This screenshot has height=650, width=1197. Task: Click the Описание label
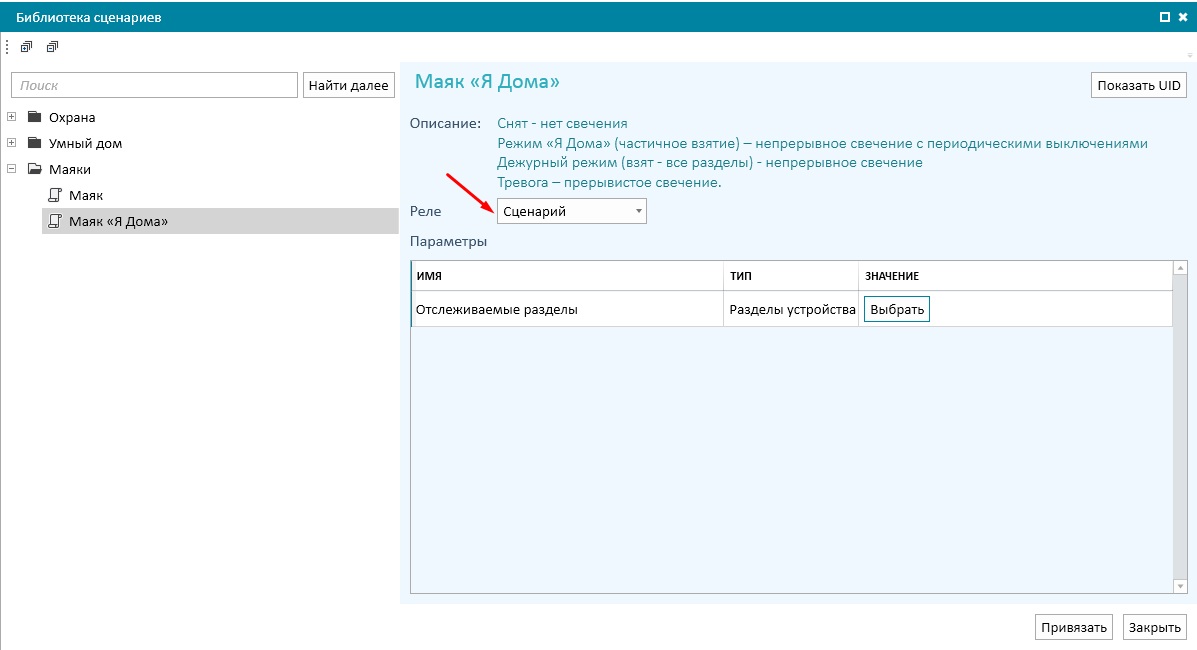point(446,123)
